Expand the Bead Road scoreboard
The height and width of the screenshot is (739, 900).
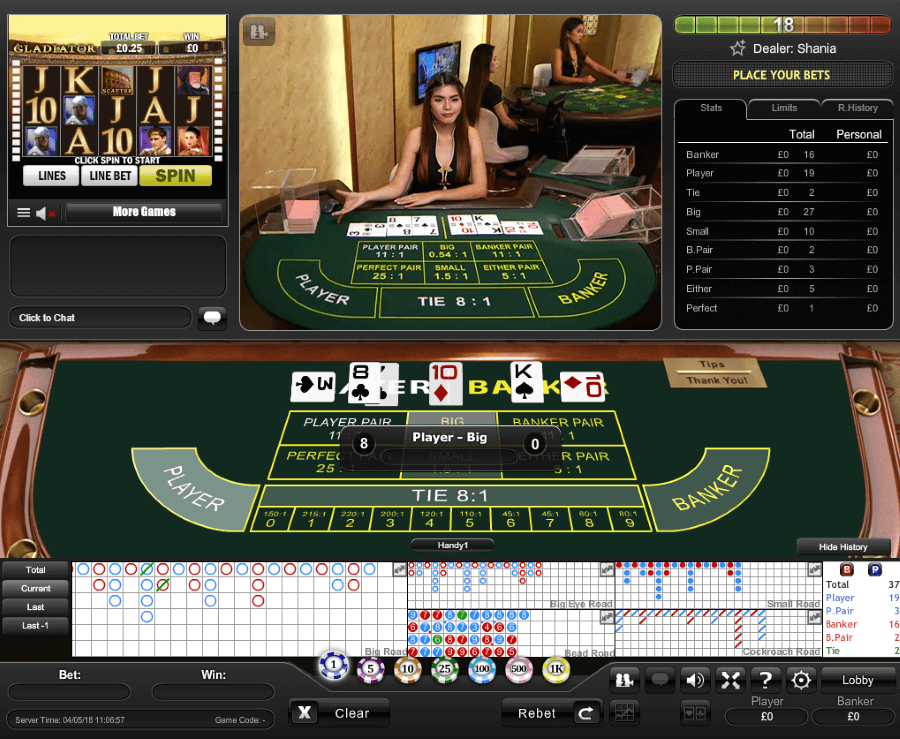pyautogui.click(x=607, y=617)
